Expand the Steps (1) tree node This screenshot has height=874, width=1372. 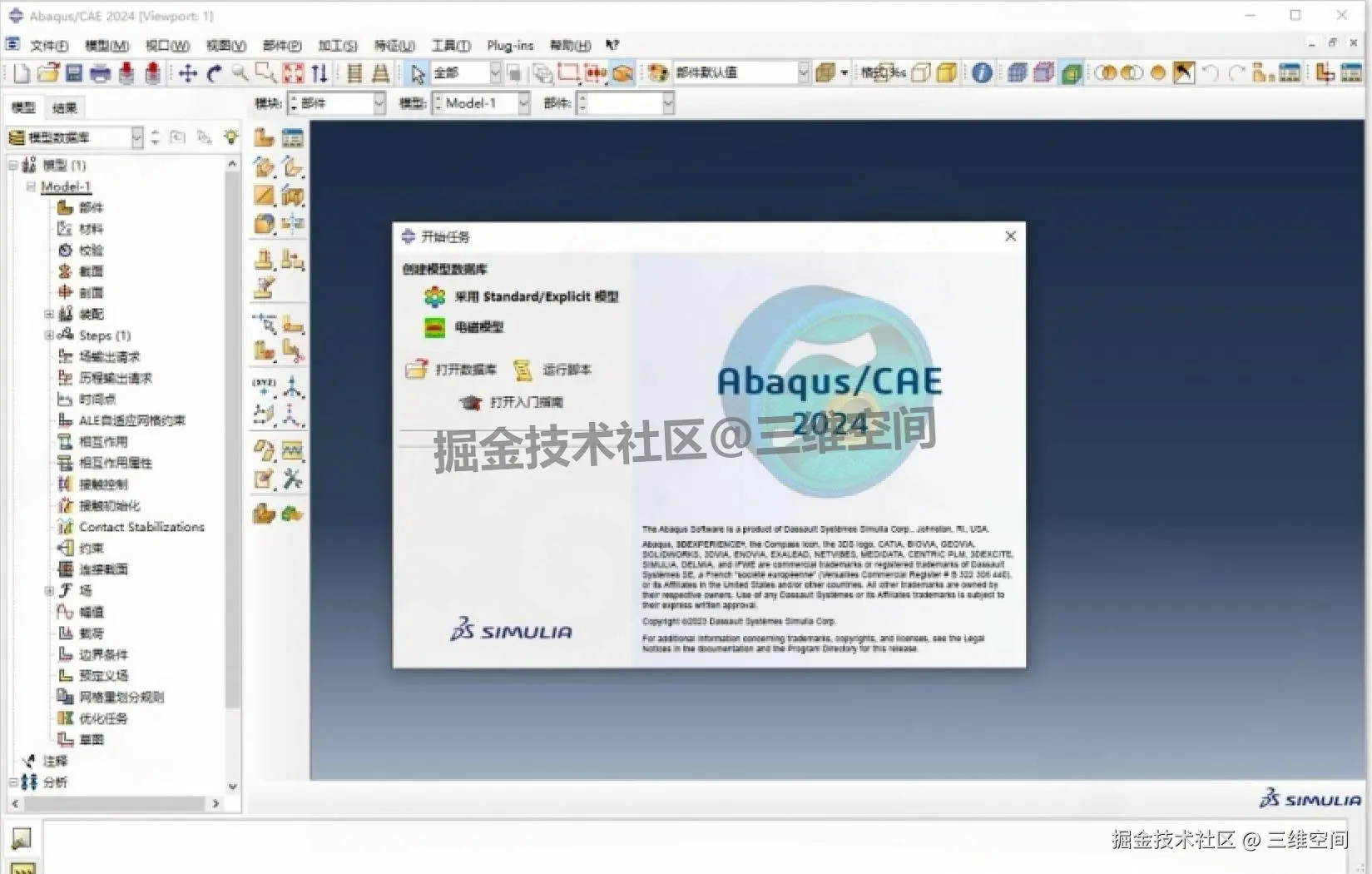[x=48, y=335]
